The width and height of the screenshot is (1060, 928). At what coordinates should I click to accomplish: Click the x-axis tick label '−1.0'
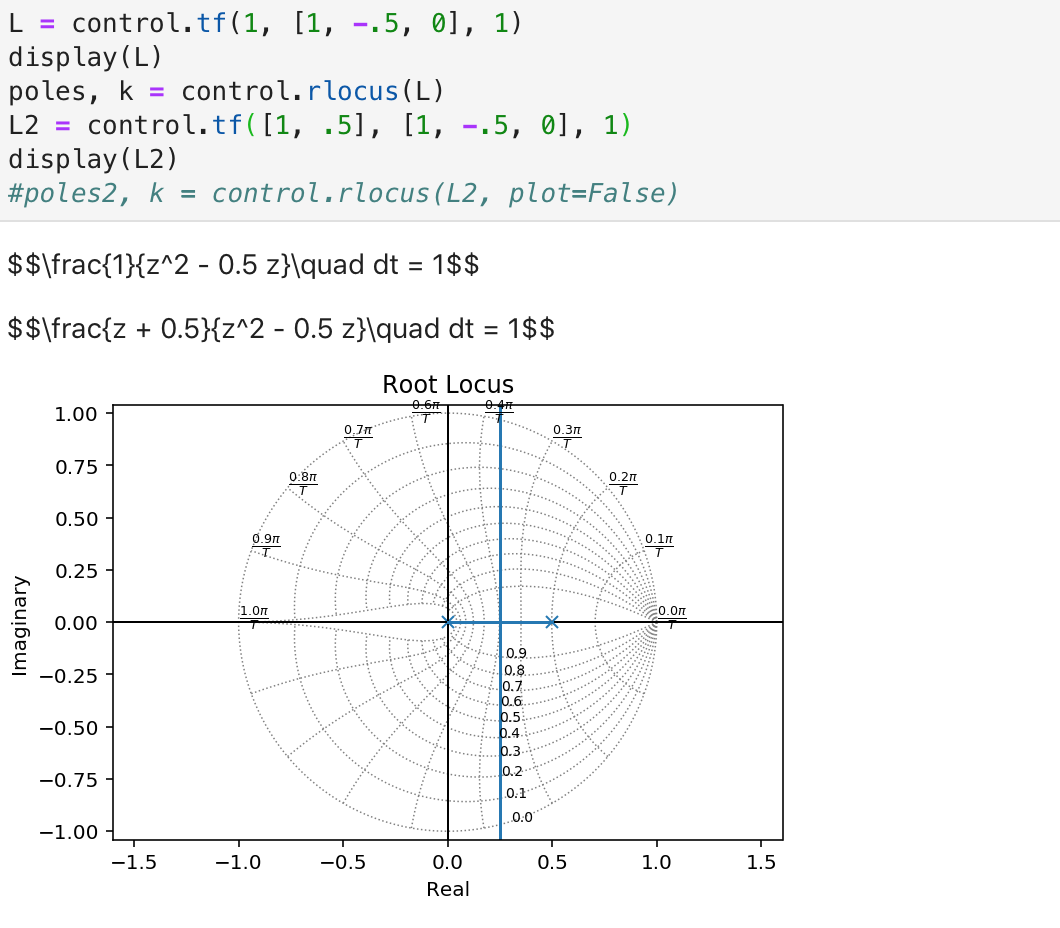pyautogui.click(x=238, y=862)
